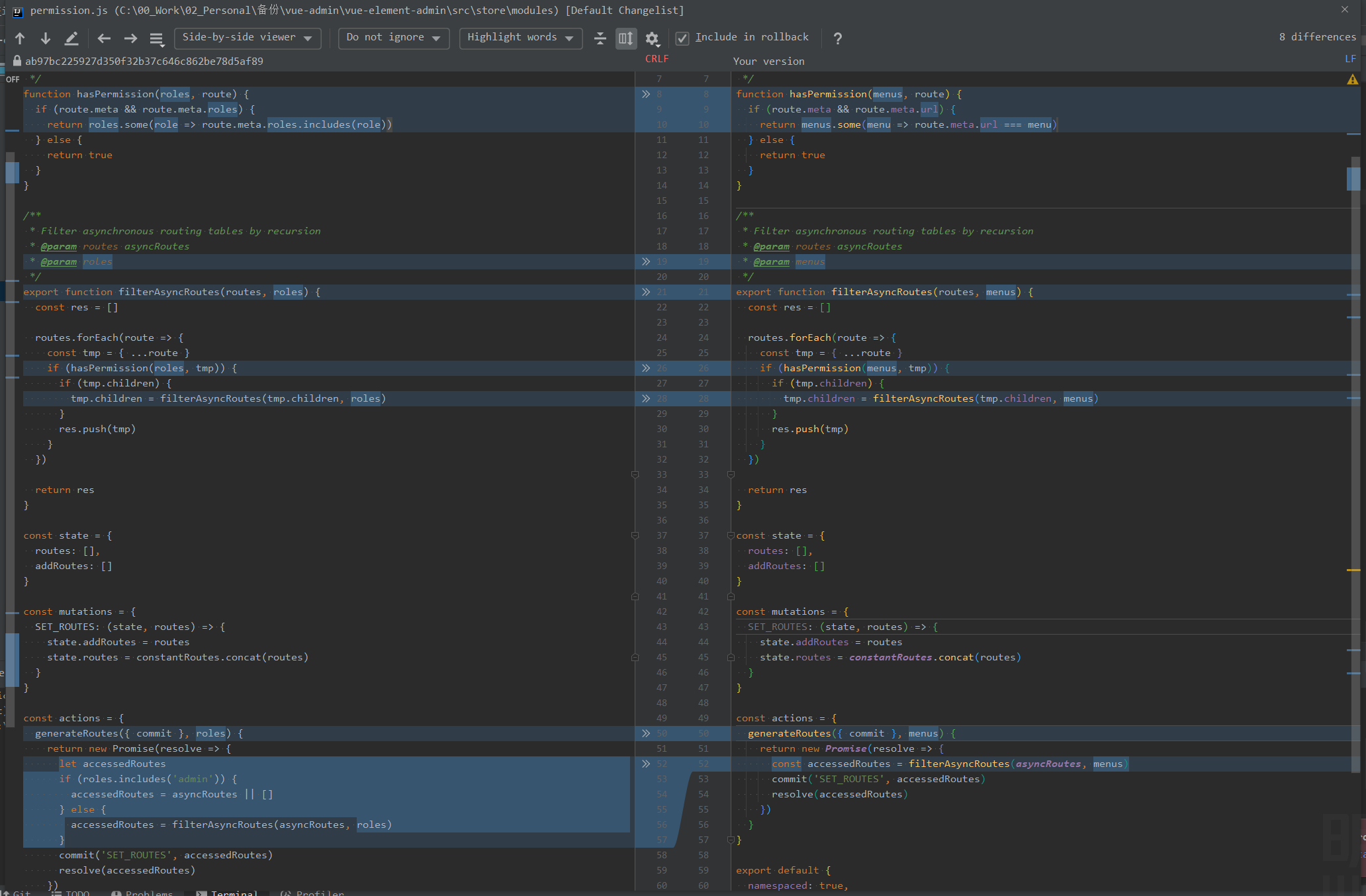Click the 8 differences counter
Image resolution: width=1366 pixels, height=896 pixels.
(x=1317, y=37)
